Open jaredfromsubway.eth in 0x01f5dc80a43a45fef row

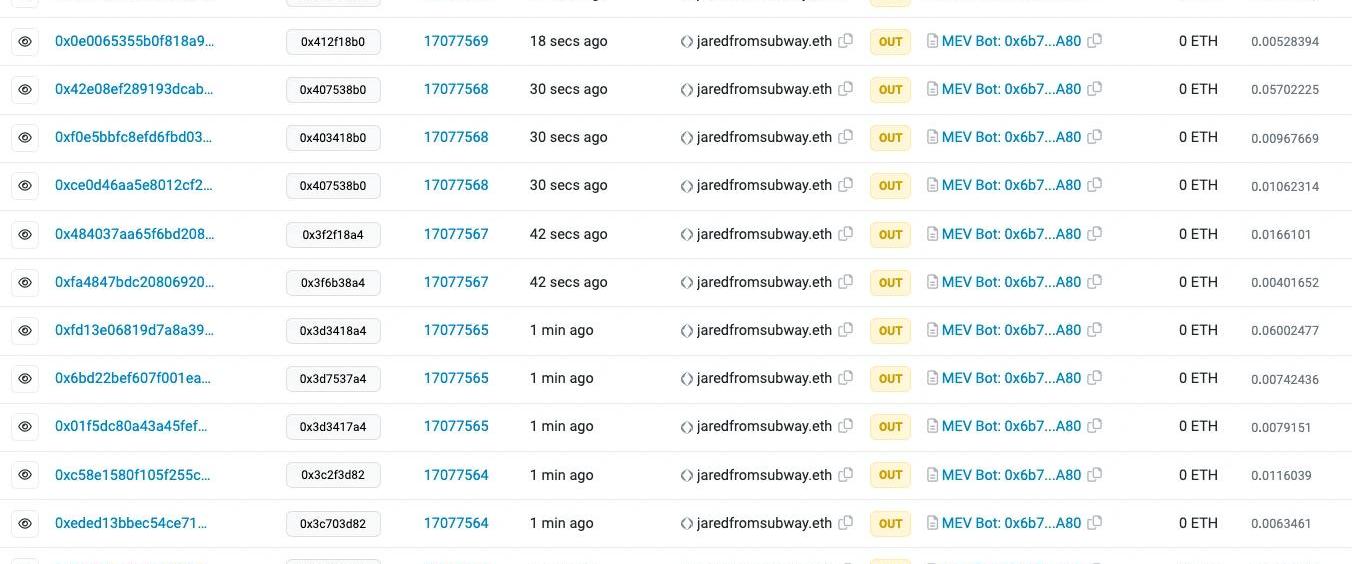pyautogui.click(x=764, y=426)
